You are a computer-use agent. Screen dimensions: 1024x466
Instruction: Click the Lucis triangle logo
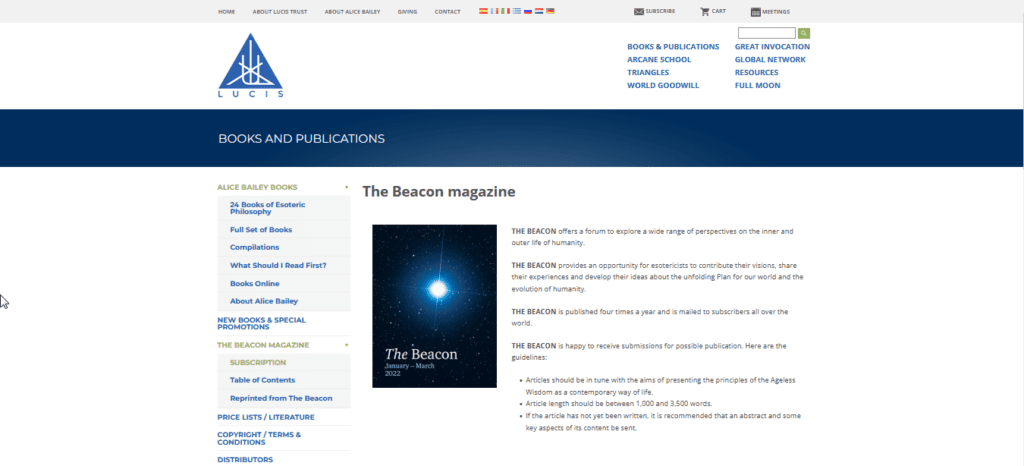[250, 65]
